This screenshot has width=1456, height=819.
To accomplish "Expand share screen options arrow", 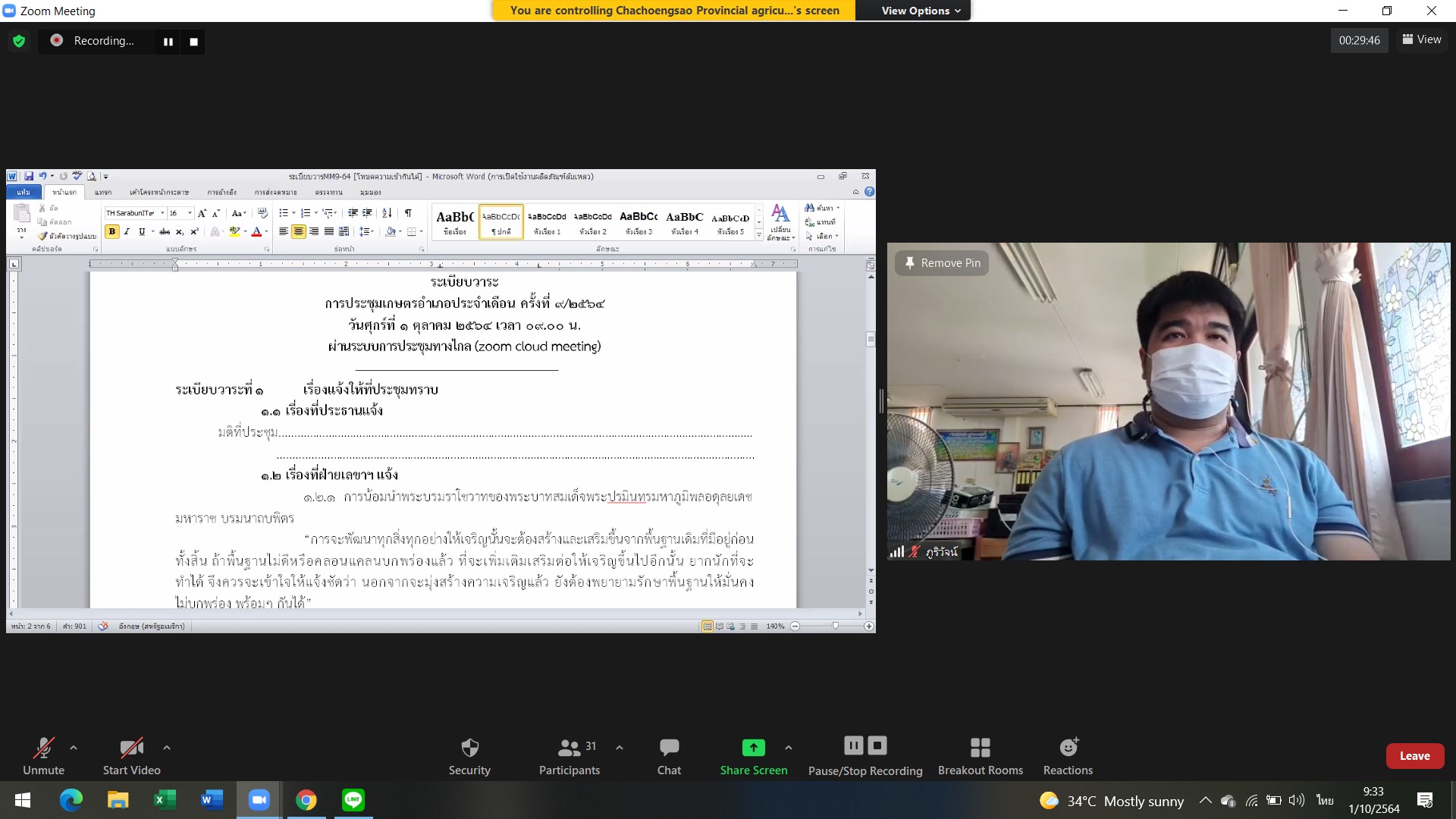I will tap(789, 748).
